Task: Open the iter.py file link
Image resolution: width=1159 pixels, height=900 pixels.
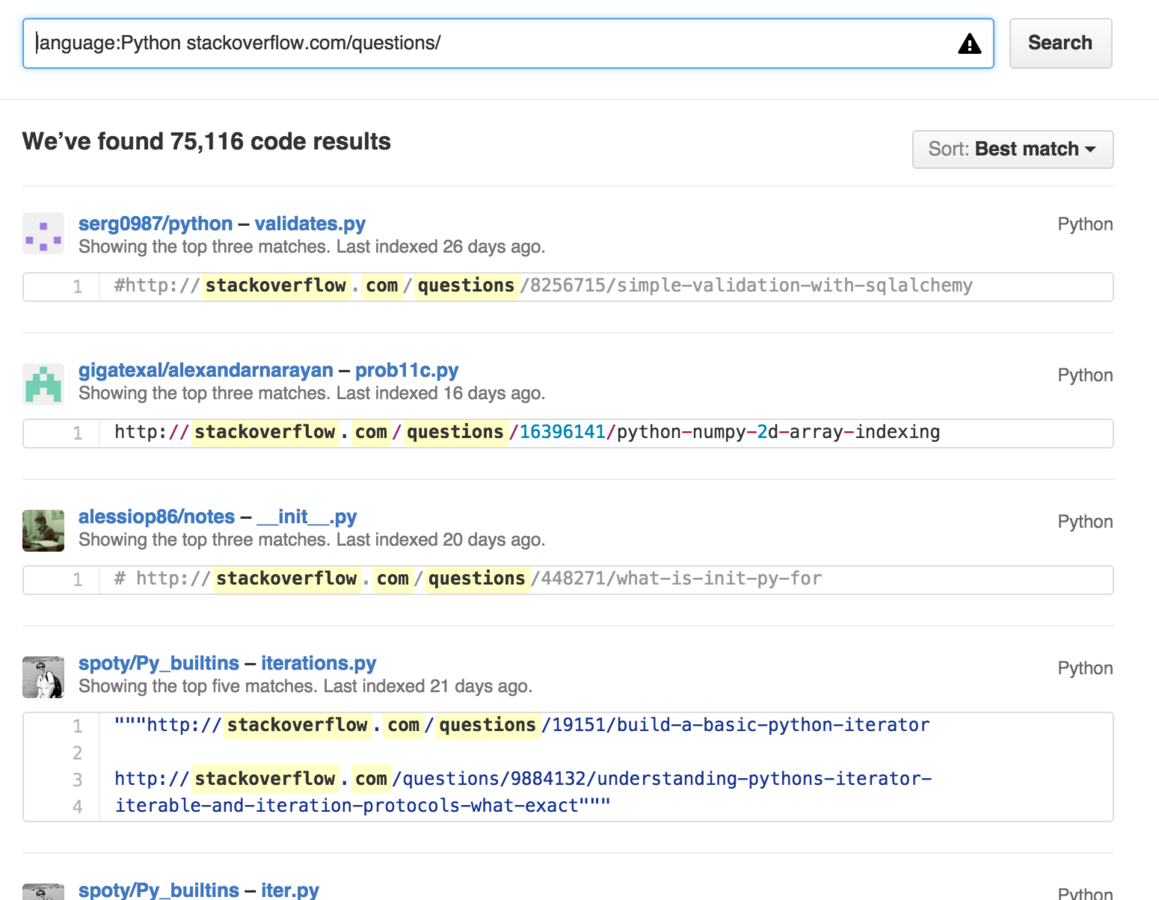Action: tap(290, 890)
